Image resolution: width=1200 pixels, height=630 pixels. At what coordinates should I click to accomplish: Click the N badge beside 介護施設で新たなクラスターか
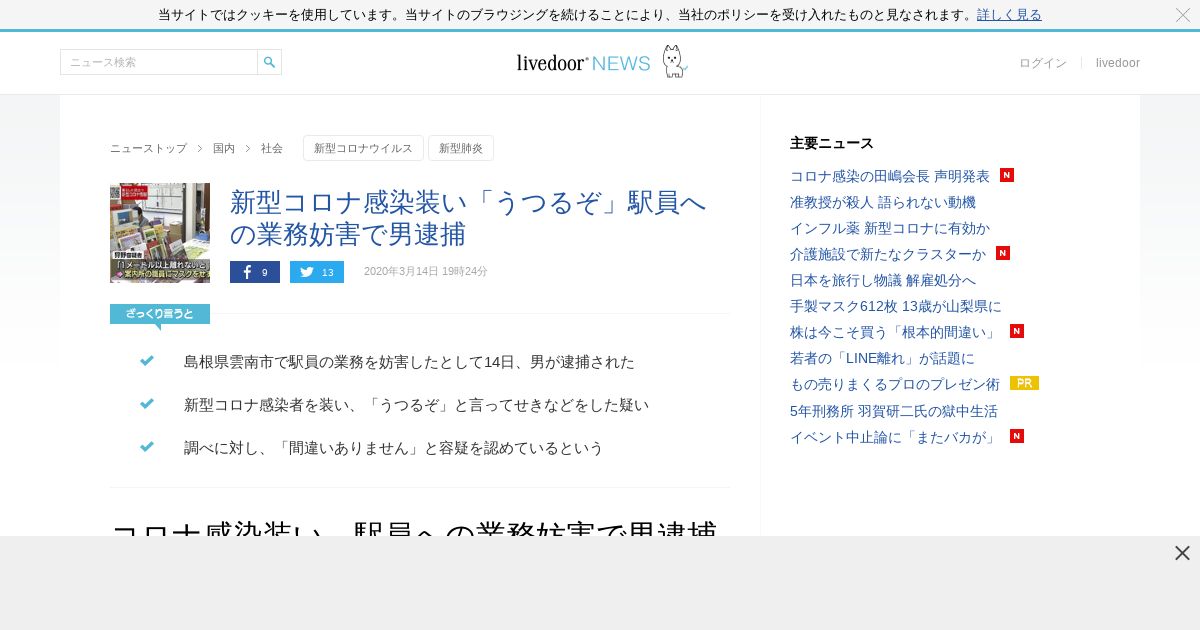pyautogui.click(x=1003, y=253)
